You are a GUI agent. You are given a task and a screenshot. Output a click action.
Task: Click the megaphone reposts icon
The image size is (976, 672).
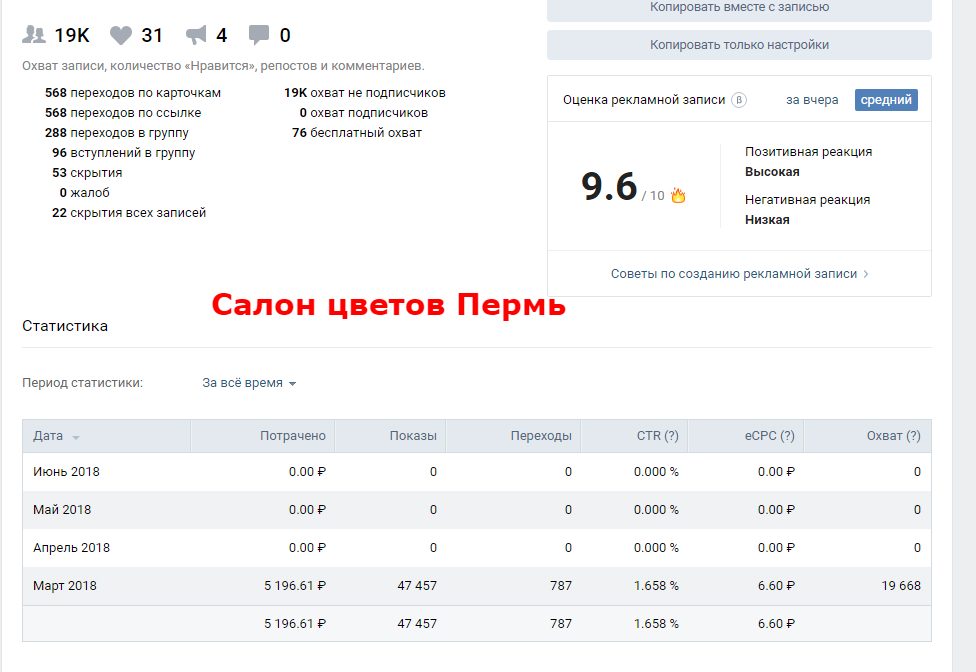coord(197,35)
